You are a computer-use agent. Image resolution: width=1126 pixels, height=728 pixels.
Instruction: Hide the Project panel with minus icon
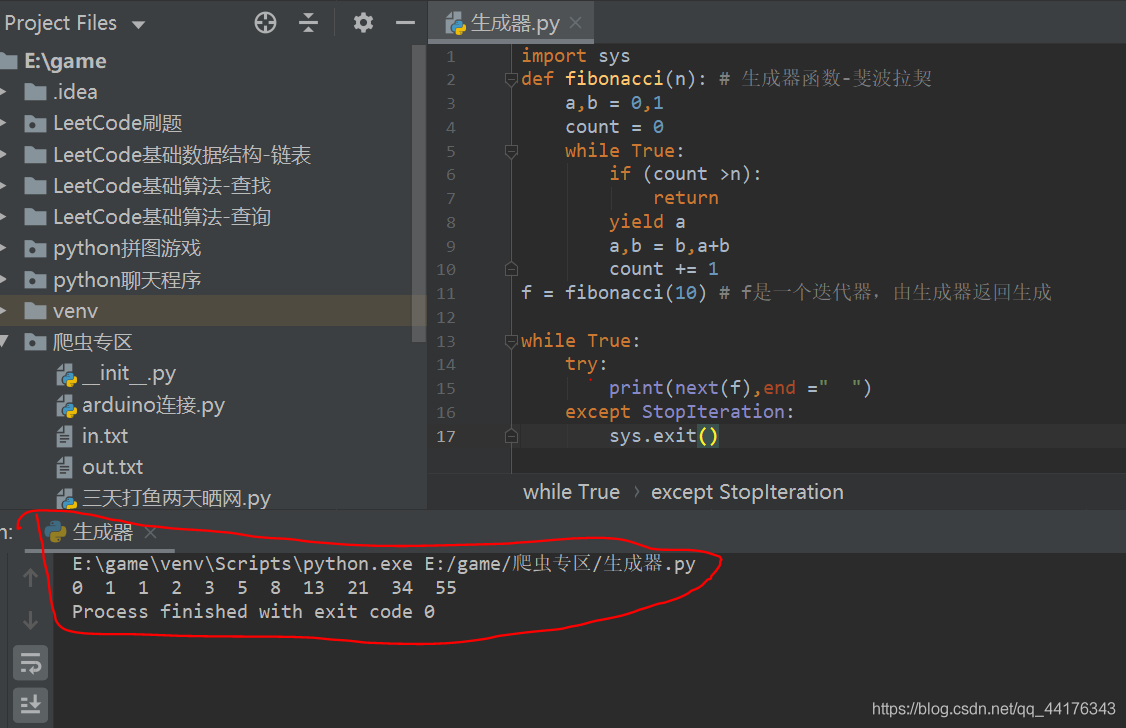pyautogui.click(x=405, y=23)
